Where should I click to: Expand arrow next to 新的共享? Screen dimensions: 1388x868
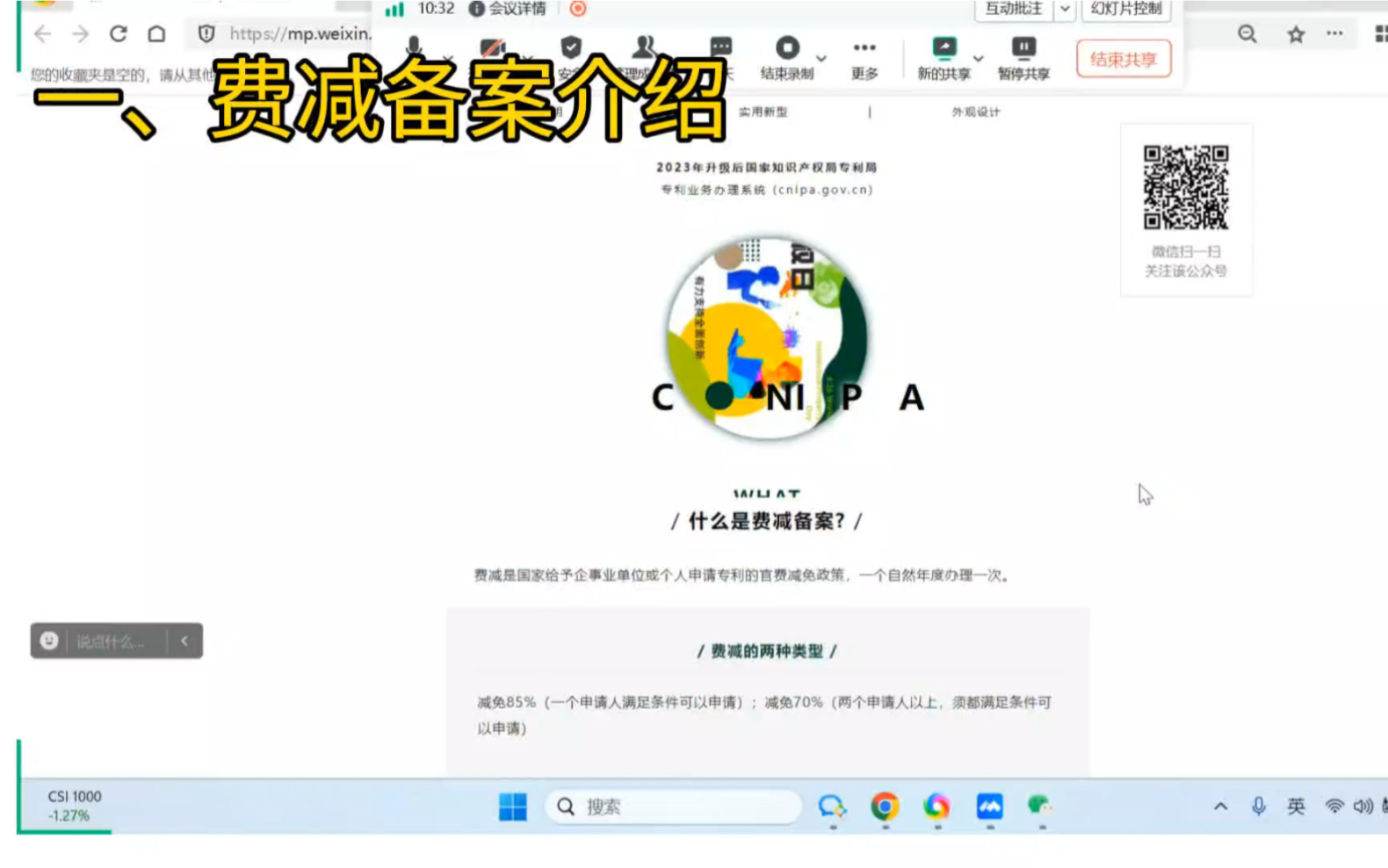pyautogui.click(x=978, y=58)
